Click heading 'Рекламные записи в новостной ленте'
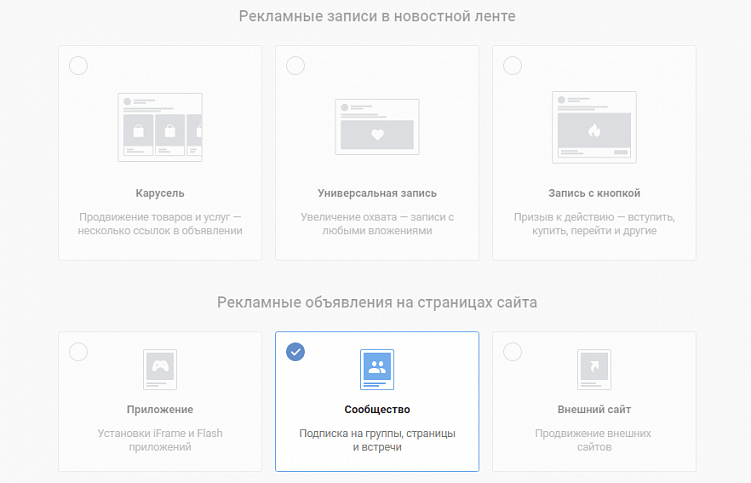 click(377, 16)
